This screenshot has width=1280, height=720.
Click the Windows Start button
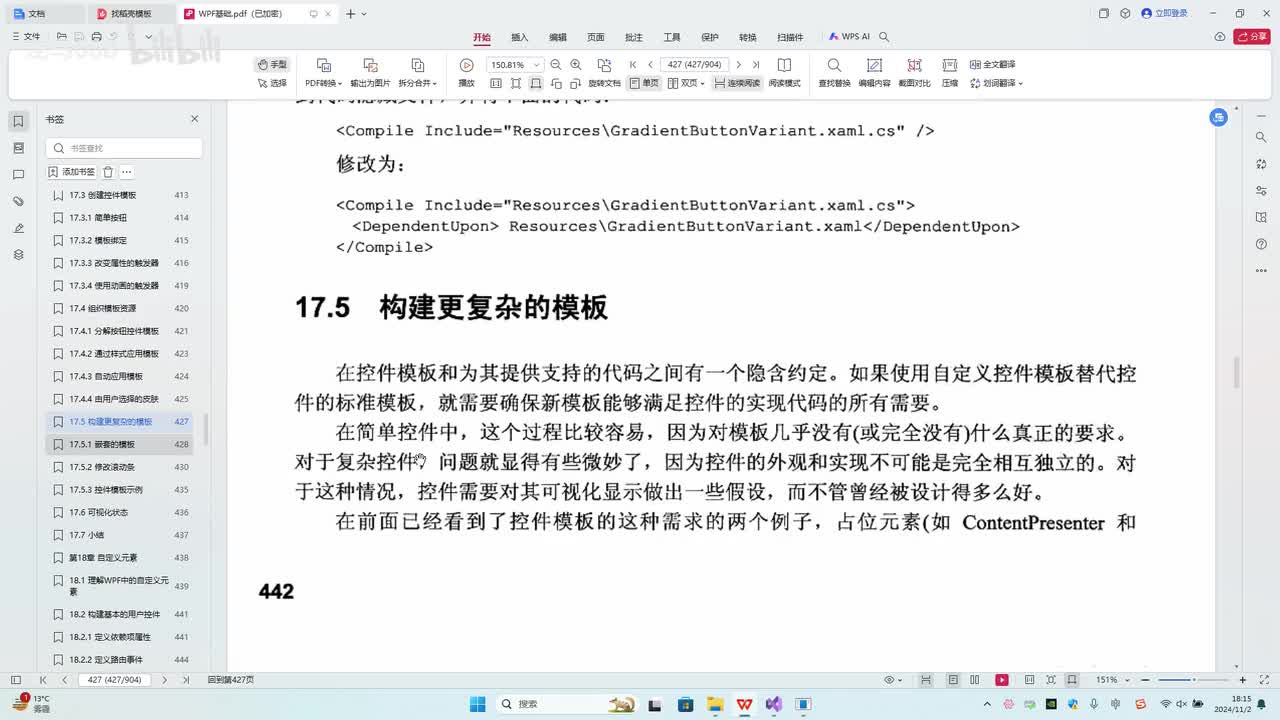click(x=478, y=704)
